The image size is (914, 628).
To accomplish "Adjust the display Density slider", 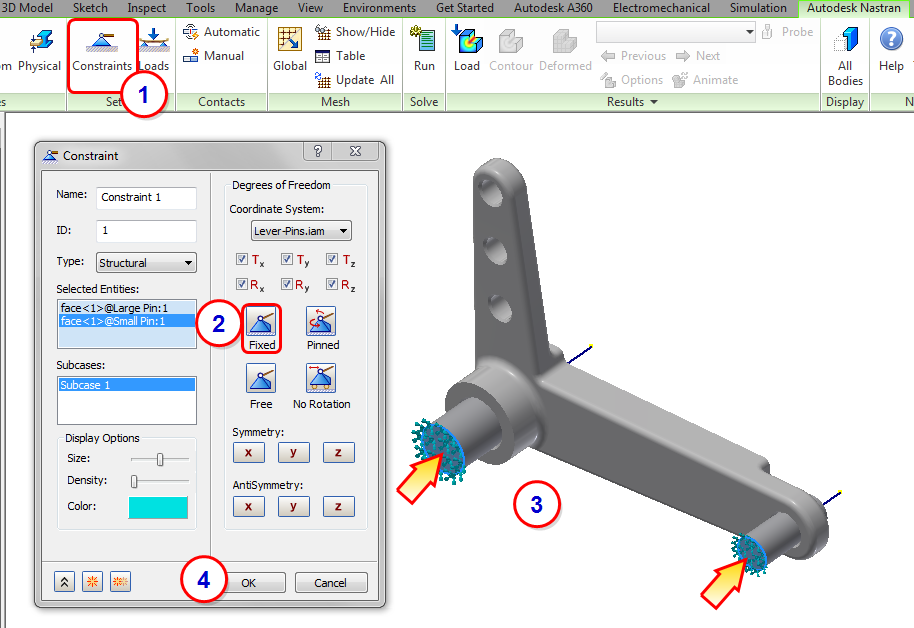I will pos(135,481).
